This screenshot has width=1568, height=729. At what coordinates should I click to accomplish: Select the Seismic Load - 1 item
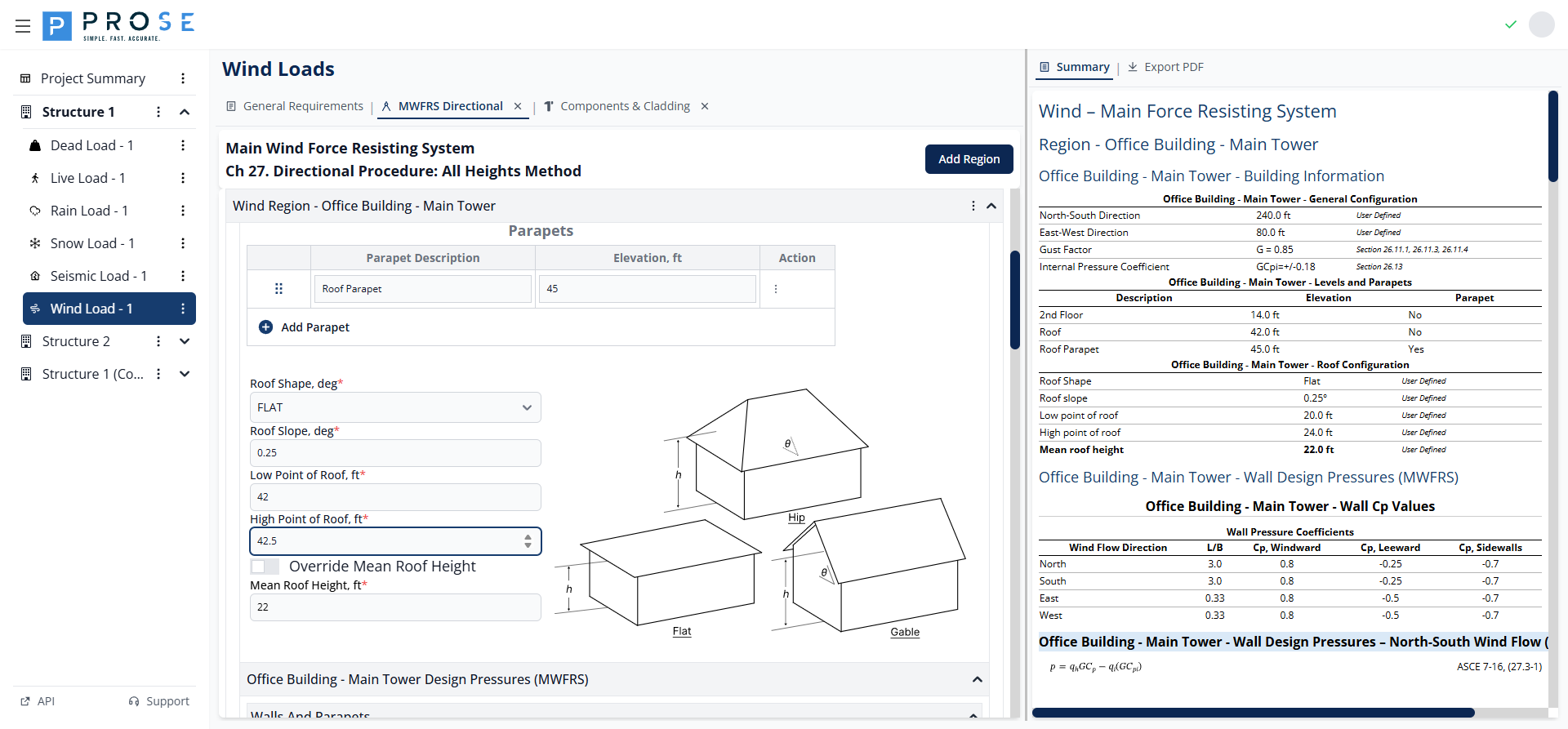pyautogui.click(x=98, y=276)
